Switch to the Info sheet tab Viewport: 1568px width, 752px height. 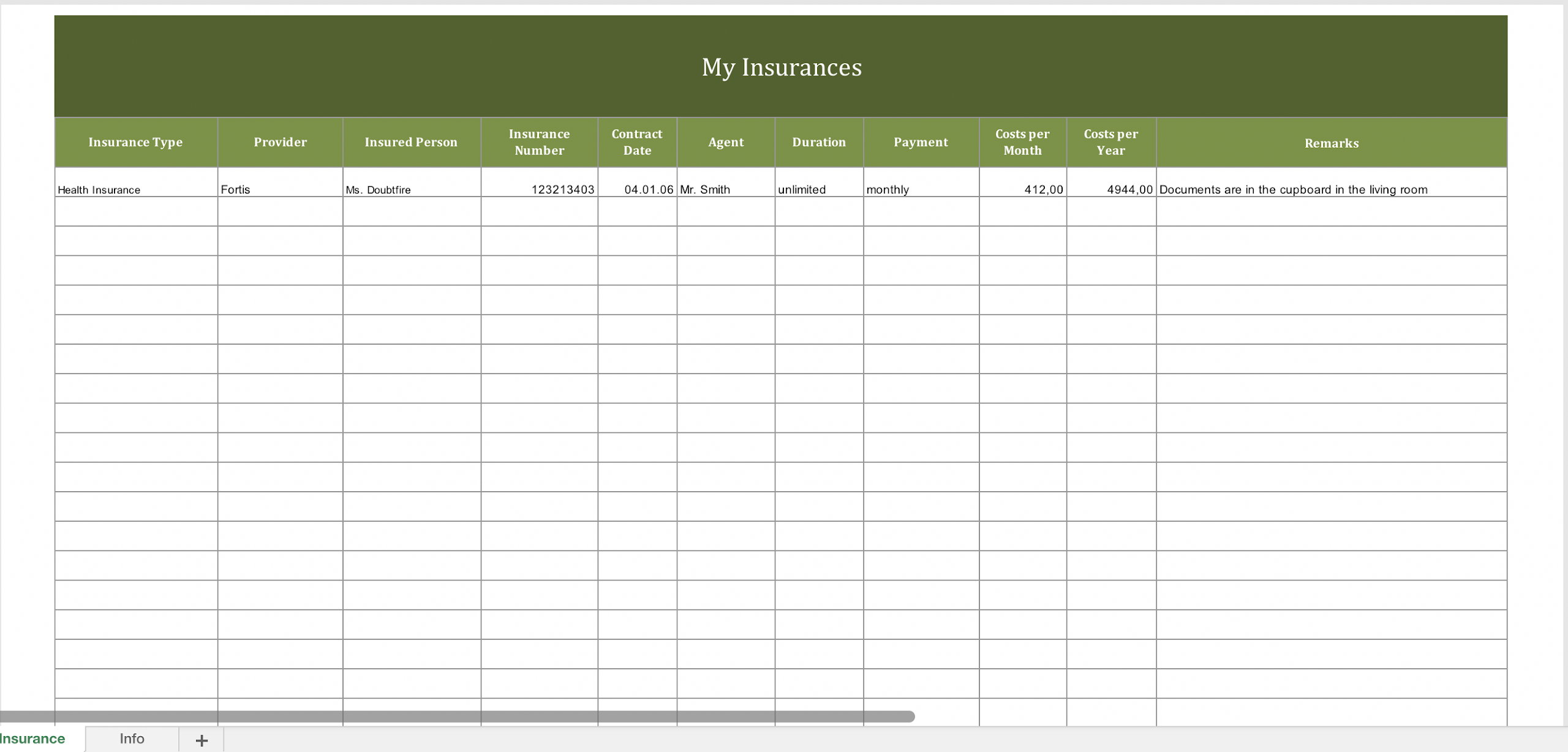(131, 739)
